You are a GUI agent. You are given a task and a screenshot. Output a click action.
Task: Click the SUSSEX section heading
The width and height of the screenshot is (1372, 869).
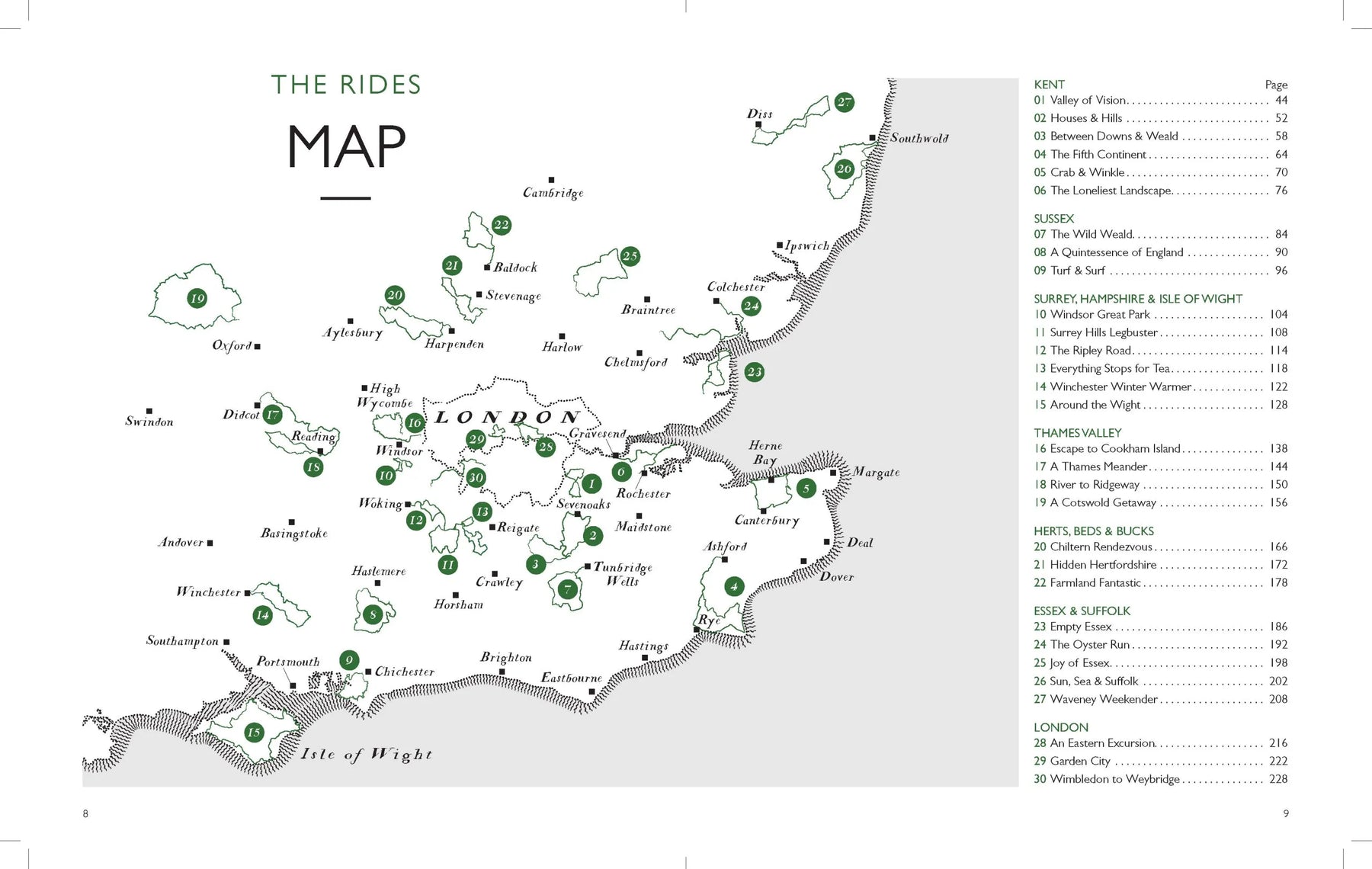[x=1053, y=219]
